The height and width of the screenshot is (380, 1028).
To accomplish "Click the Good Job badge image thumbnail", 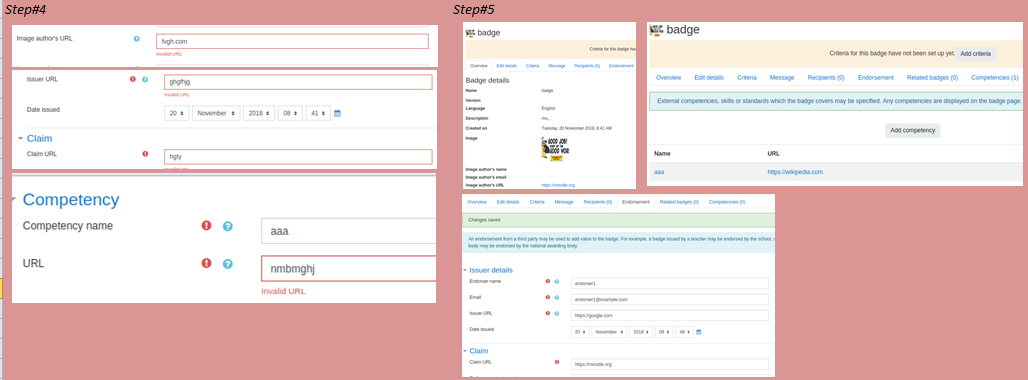I will point(554,148).
